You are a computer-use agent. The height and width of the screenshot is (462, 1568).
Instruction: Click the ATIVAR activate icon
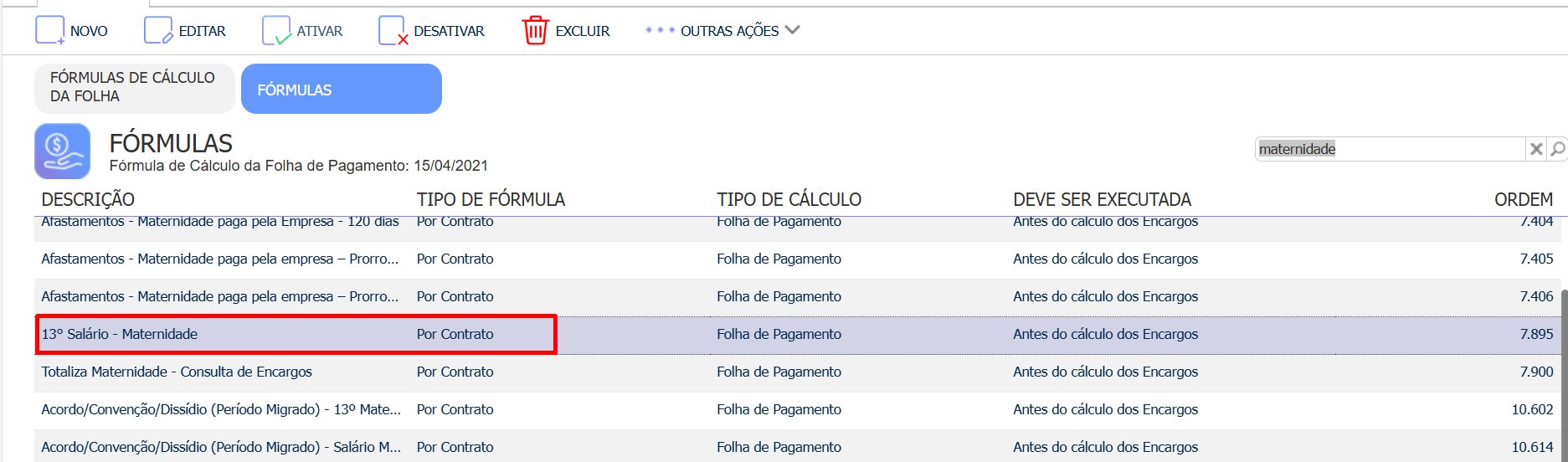click(x=276, y=30)
